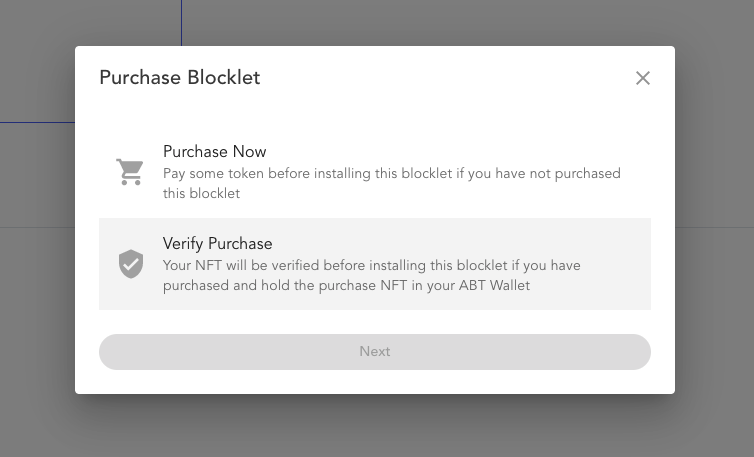The height and width of the screenshot is (457, 754).
Task: Close the Purchase Blocklet dialog
Action: tap(643, 78)
